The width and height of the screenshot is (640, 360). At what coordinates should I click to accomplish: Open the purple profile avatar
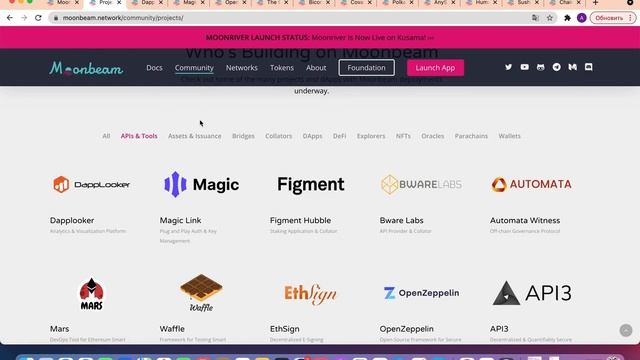click(582, 18)
